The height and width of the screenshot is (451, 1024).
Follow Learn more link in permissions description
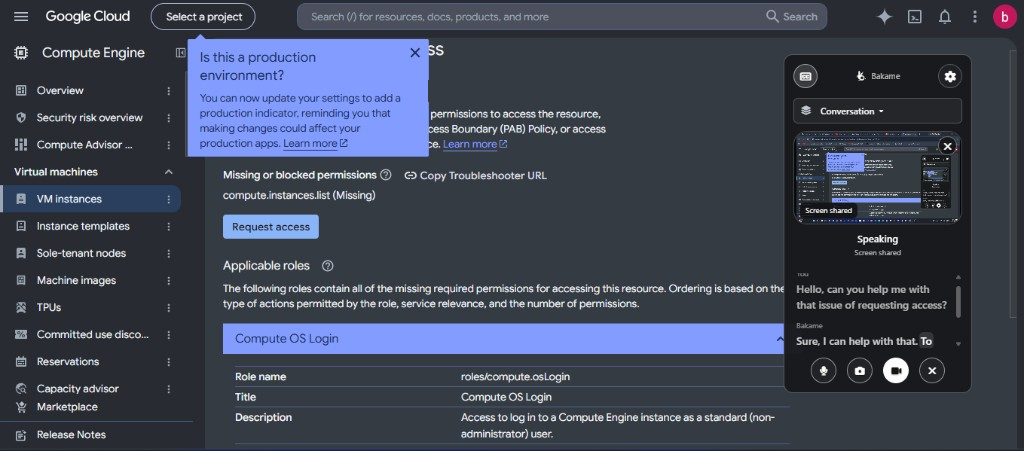pos(475,144)
